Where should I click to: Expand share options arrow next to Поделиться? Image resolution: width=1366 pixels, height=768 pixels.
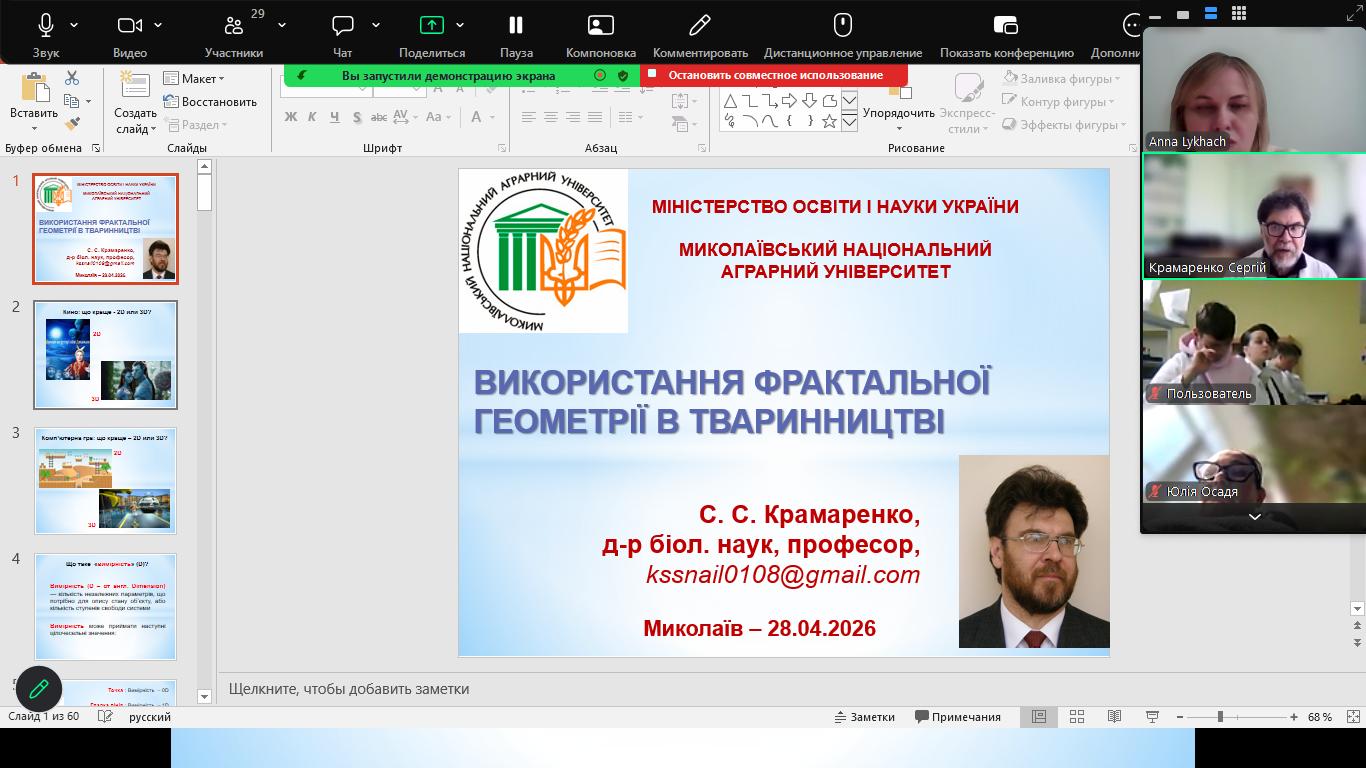460,25
